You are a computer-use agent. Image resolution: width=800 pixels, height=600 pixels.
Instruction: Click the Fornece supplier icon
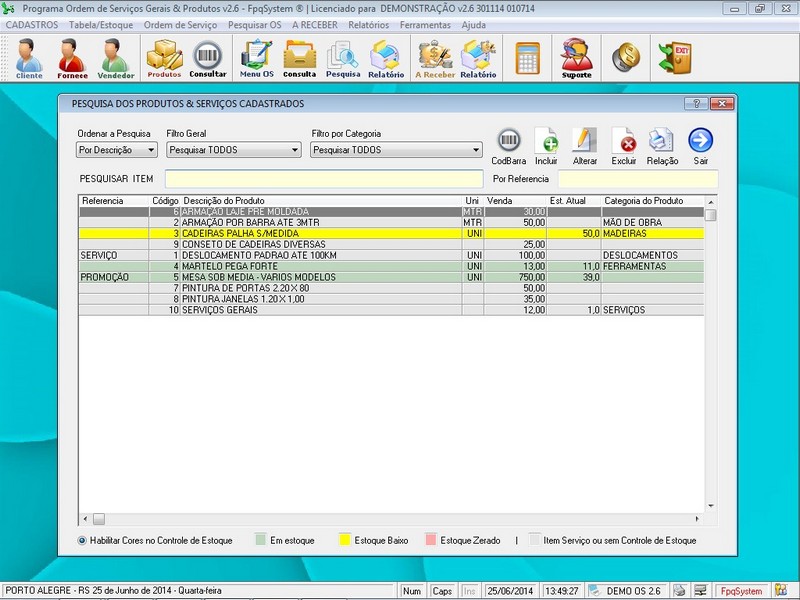tap(72, 58)
